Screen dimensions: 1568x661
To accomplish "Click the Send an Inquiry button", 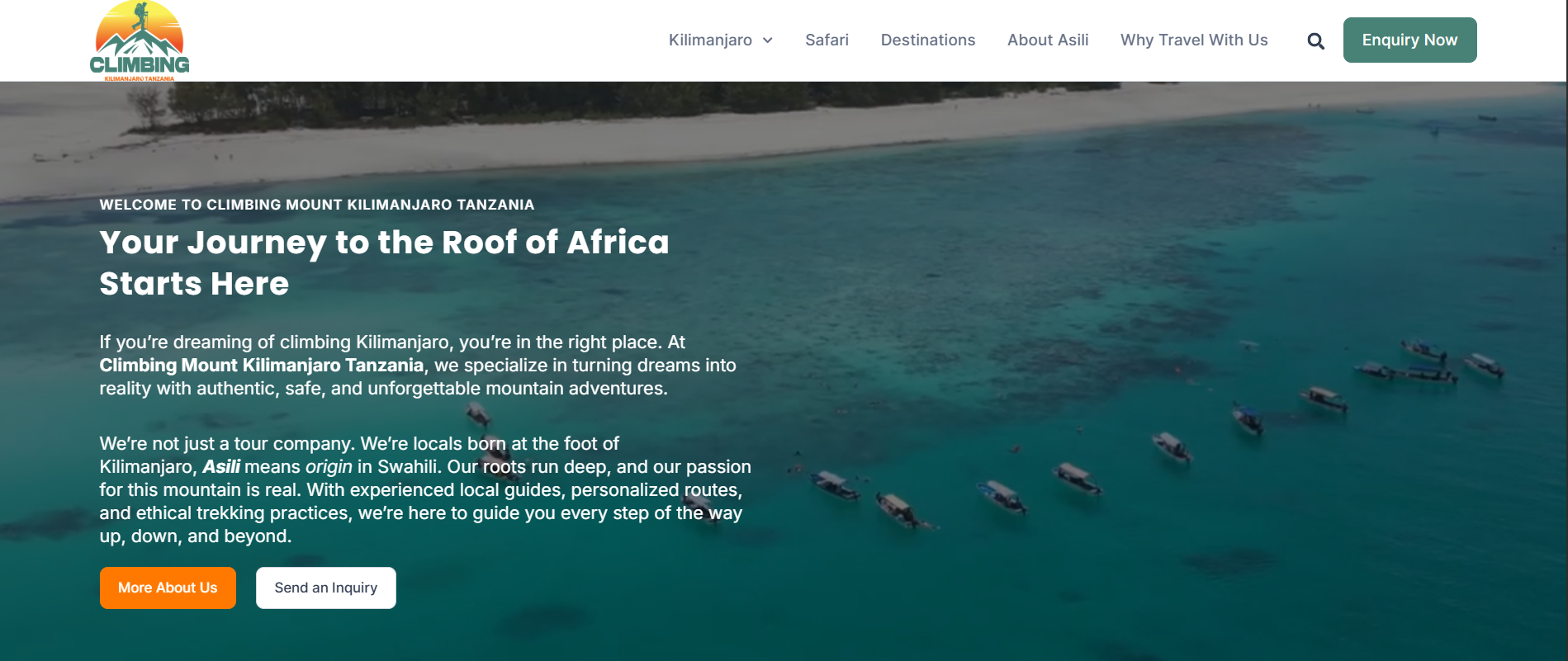I will click(x=325, y=588).
